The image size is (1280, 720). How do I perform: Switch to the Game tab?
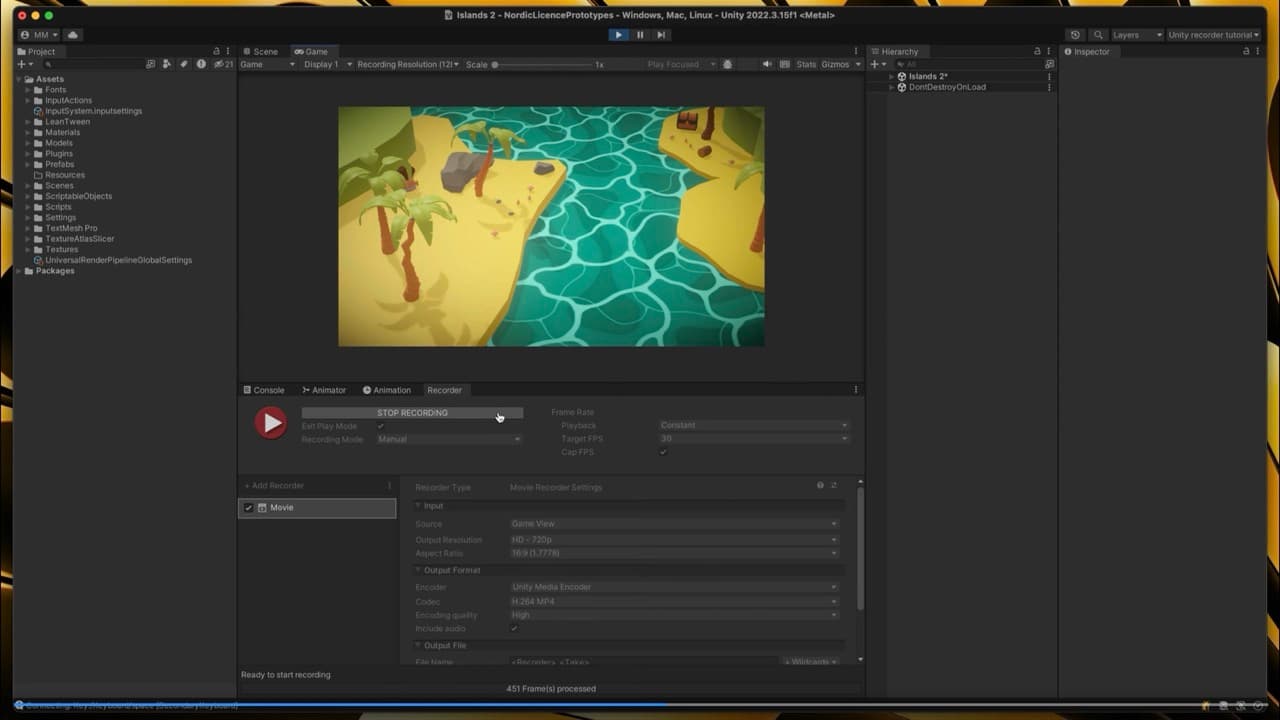(x=311, y=51)
